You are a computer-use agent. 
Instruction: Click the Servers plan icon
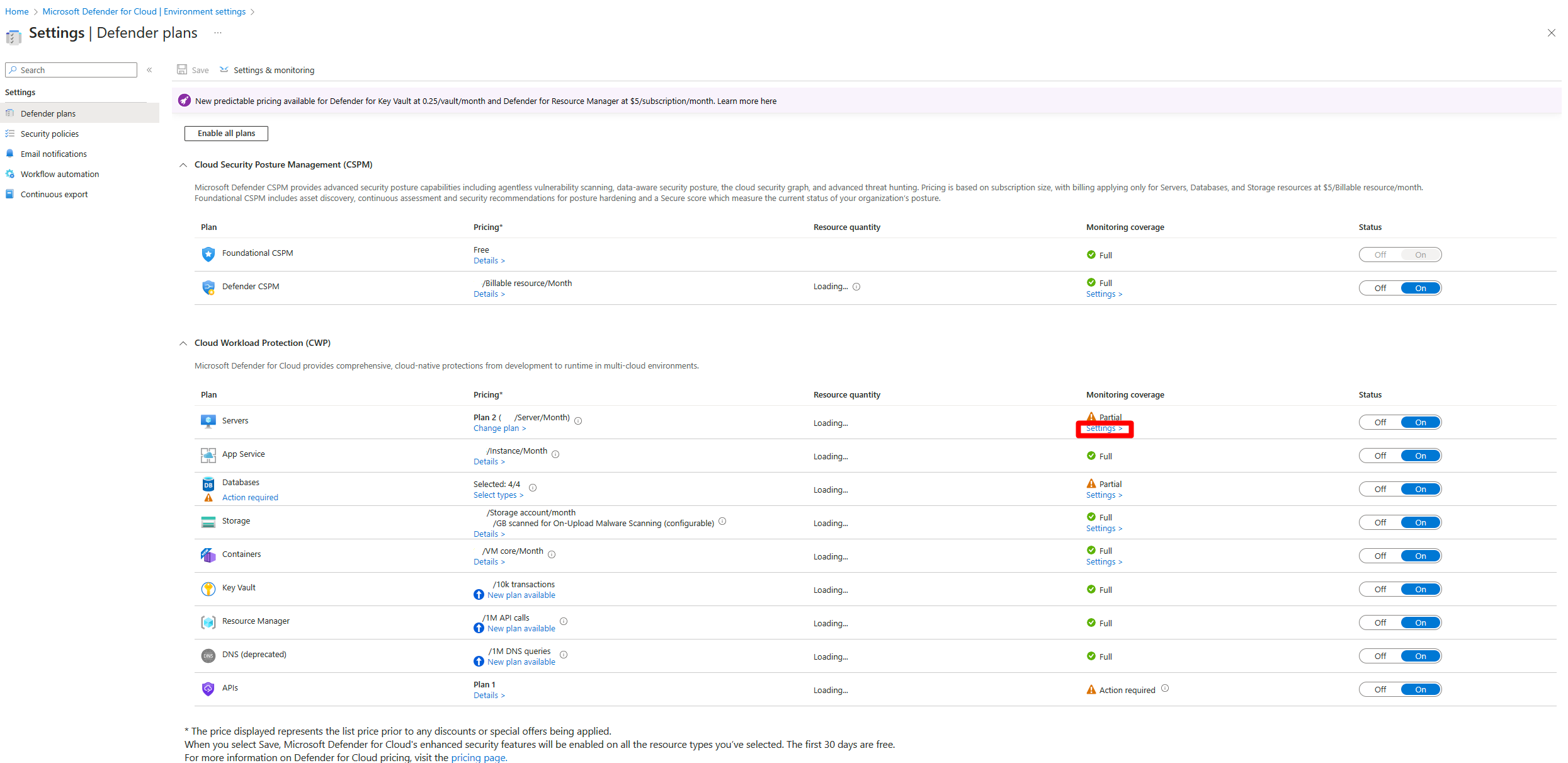[x=208, y=422]
